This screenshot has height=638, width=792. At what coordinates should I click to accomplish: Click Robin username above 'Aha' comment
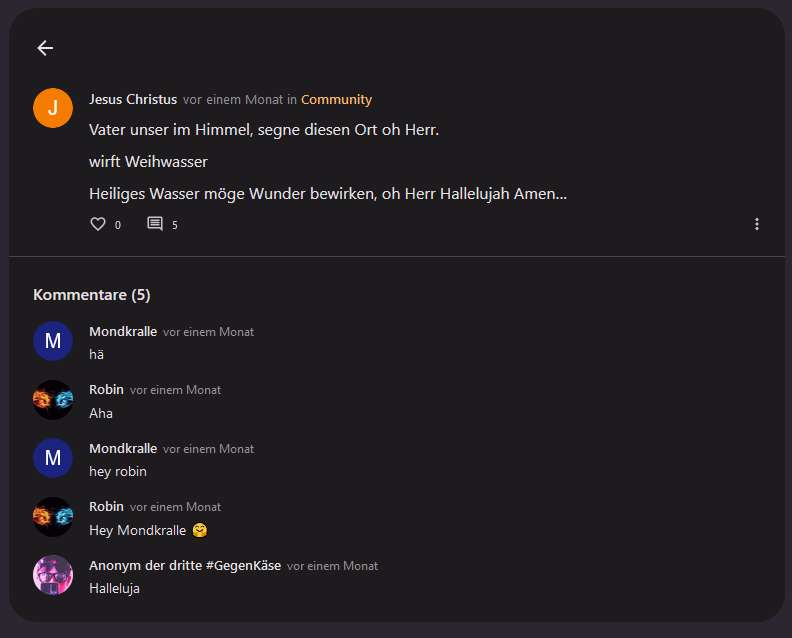(x=106, y=390)
